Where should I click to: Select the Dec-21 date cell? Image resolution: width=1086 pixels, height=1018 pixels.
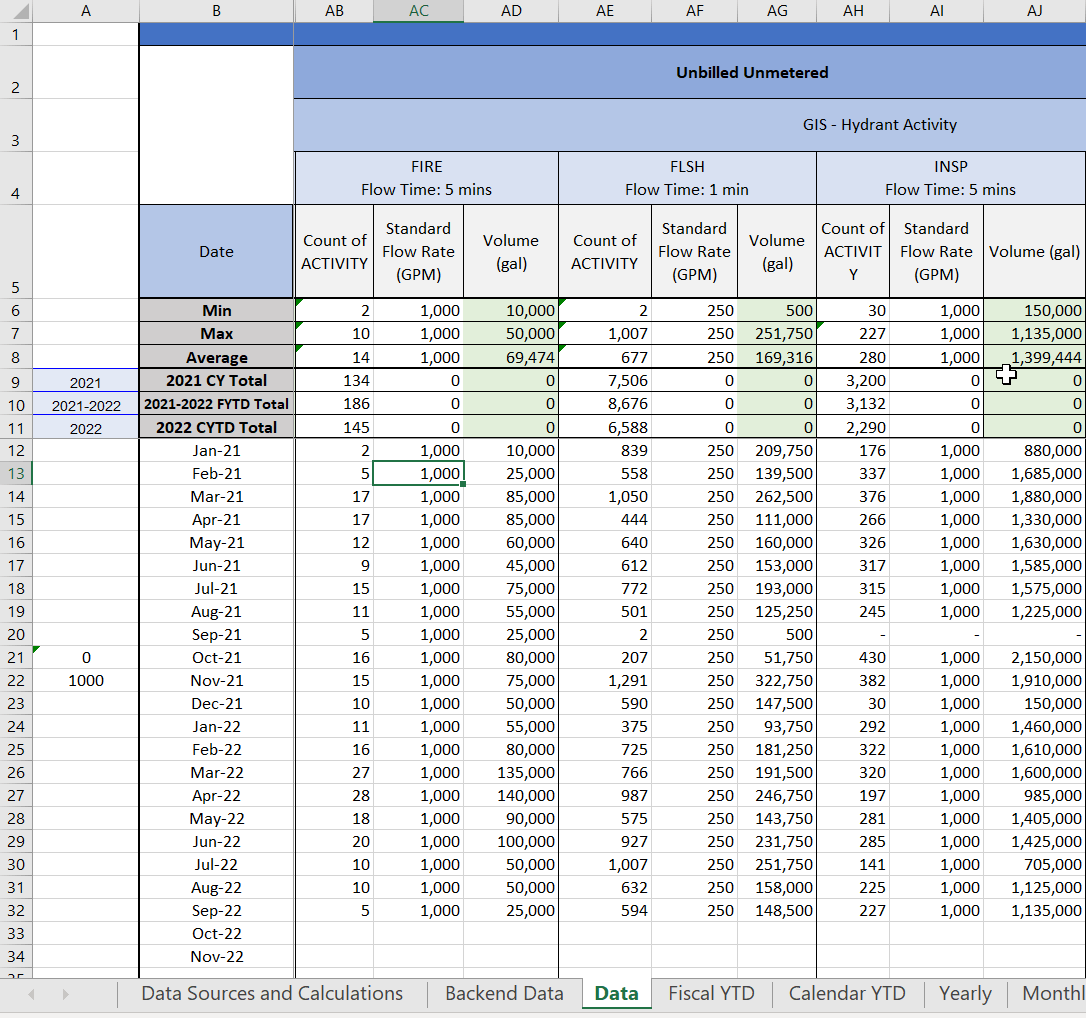pos(216,704)
